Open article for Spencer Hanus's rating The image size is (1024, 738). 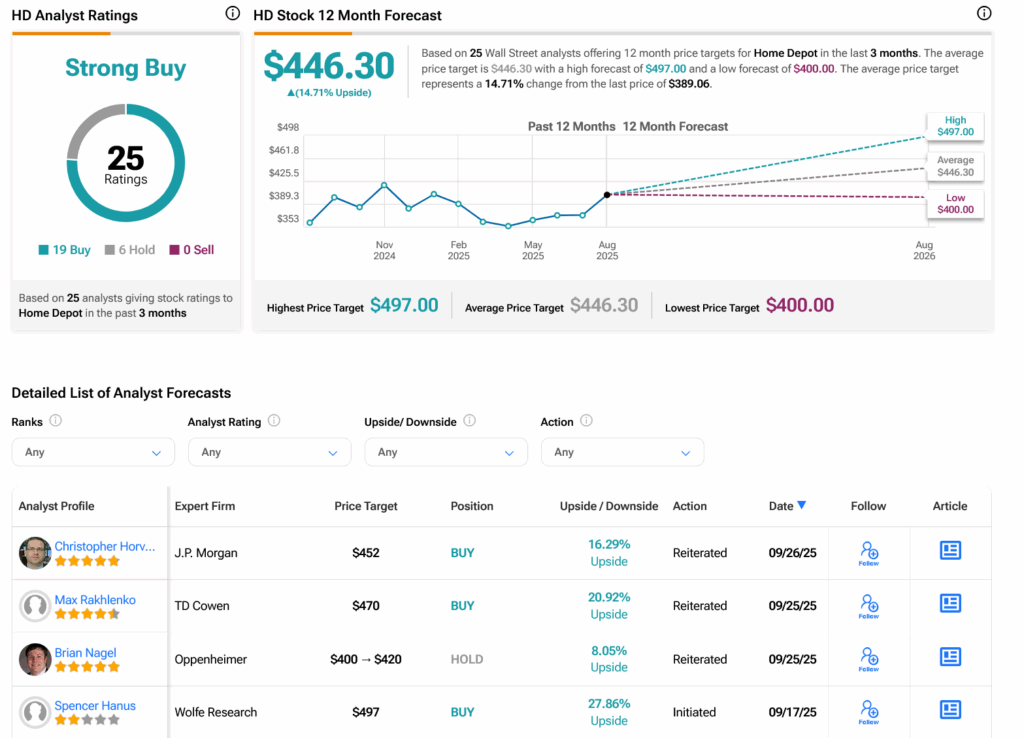950,710
